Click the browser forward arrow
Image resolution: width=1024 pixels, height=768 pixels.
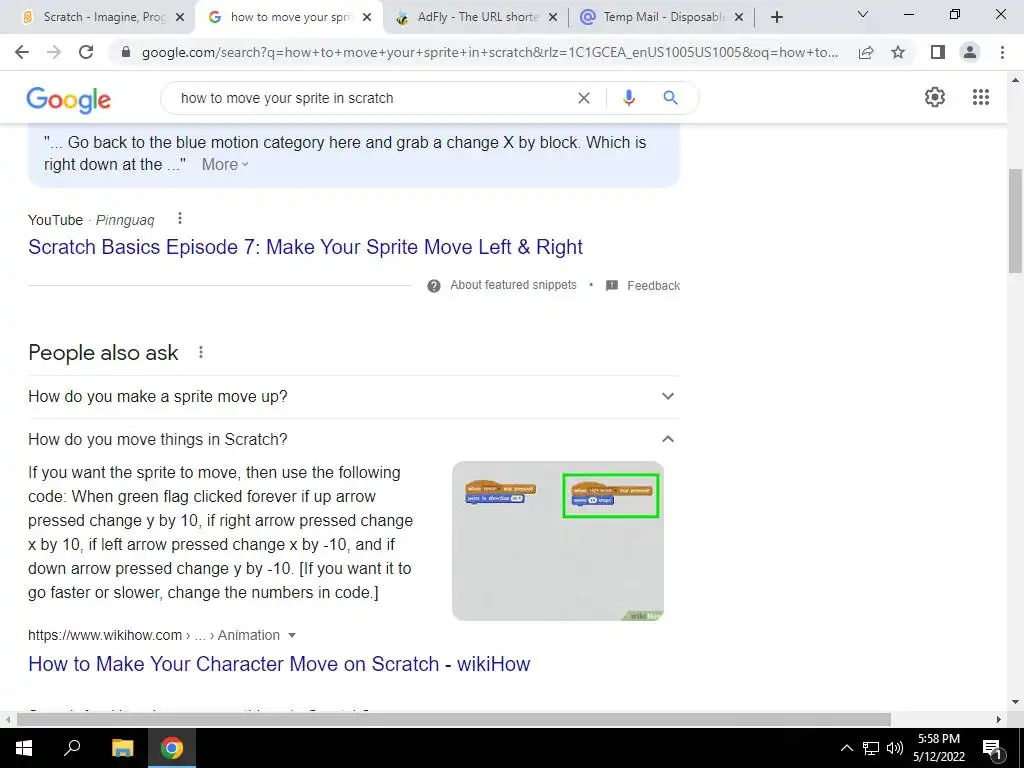(54, 52)
